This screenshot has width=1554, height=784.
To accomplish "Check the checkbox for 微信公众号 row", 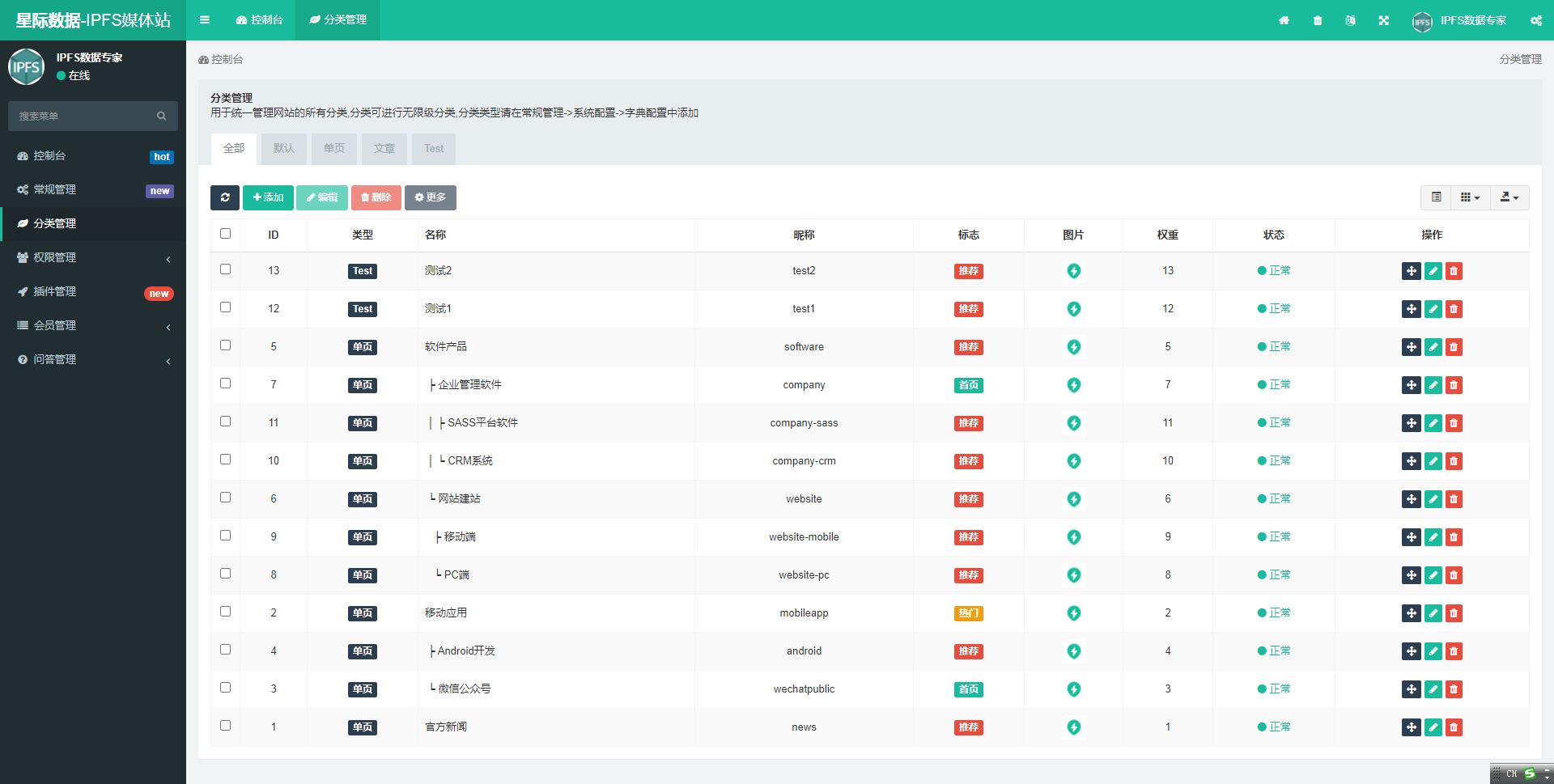I will 225,688.
